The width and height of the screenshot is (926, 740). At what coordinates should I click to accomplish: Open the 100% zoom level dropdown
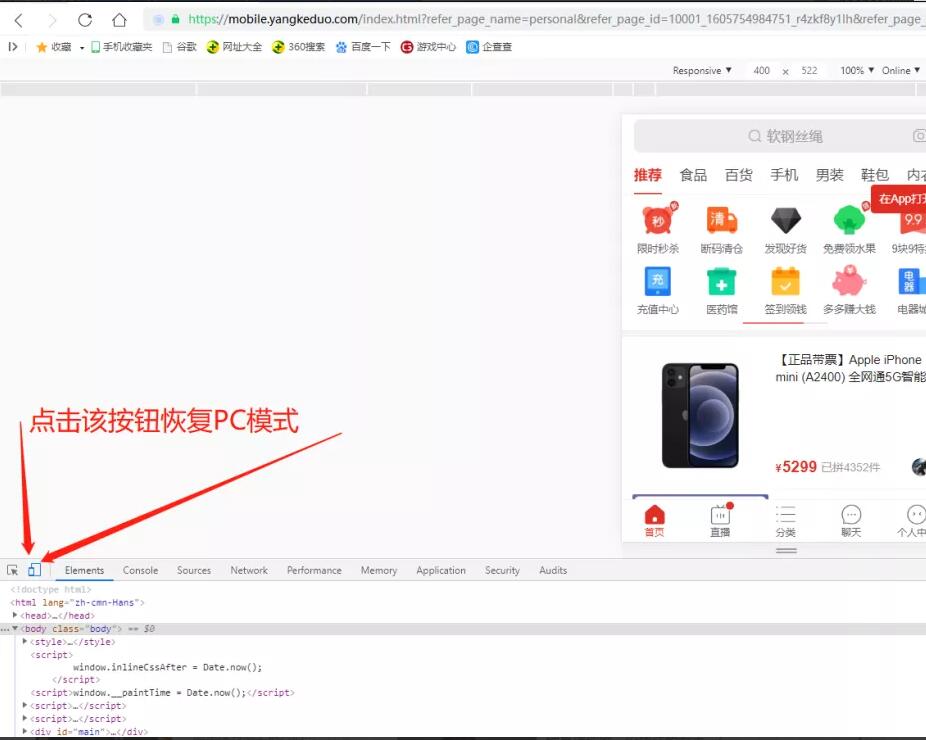[x=857, y=71]
